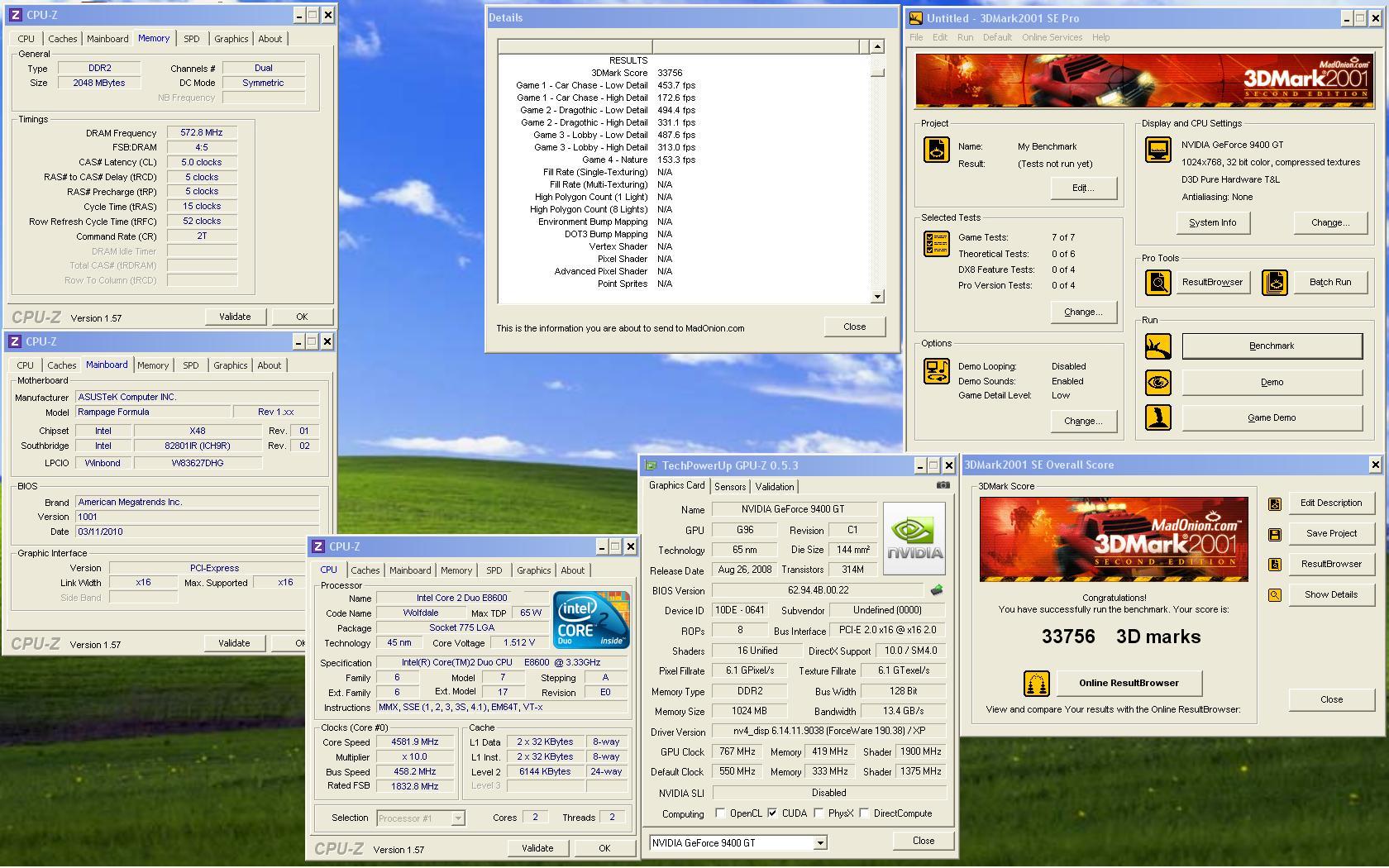Click Close in the Details window

[x=854, y=327]
